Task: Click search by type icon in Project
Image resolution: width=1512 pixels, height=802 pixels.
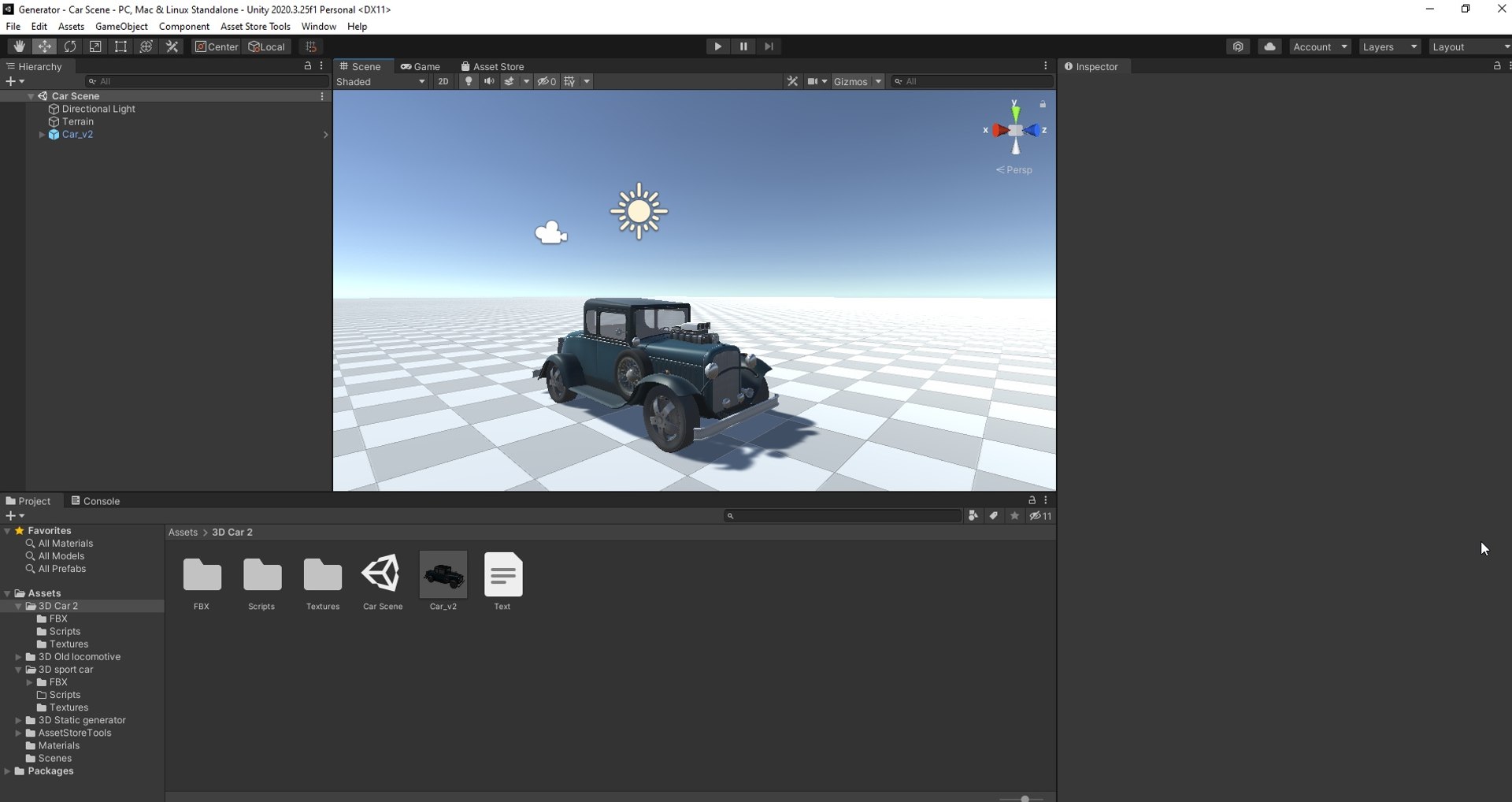Action: pyautogui.click(x=973, y=516)
